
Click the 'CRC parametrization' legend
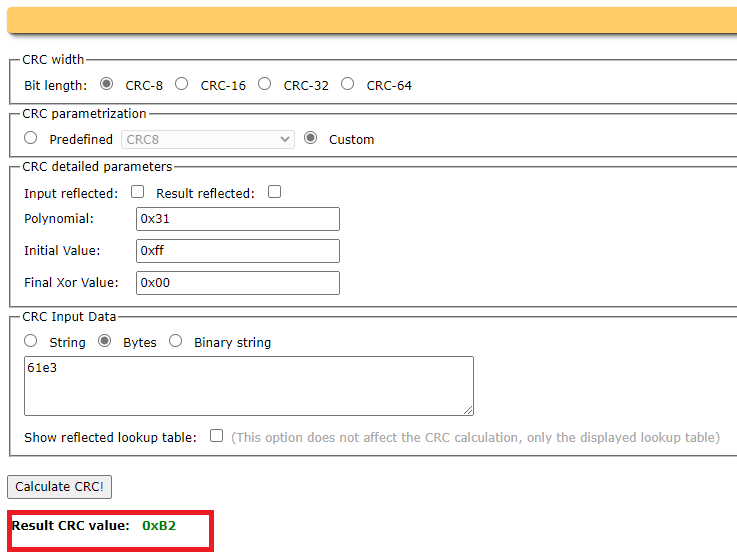tap(84, 114)
